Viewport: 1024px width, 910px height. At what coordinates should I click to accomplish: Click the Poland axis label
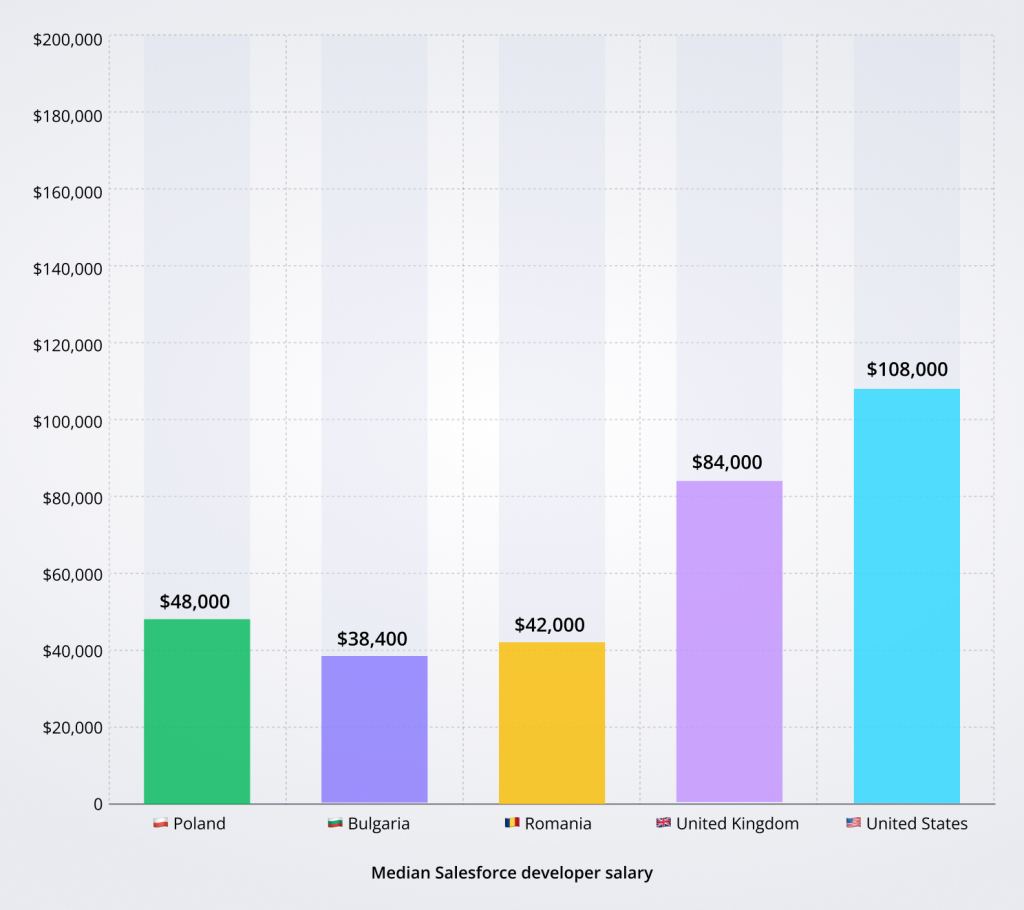click(x=199, y=823)
